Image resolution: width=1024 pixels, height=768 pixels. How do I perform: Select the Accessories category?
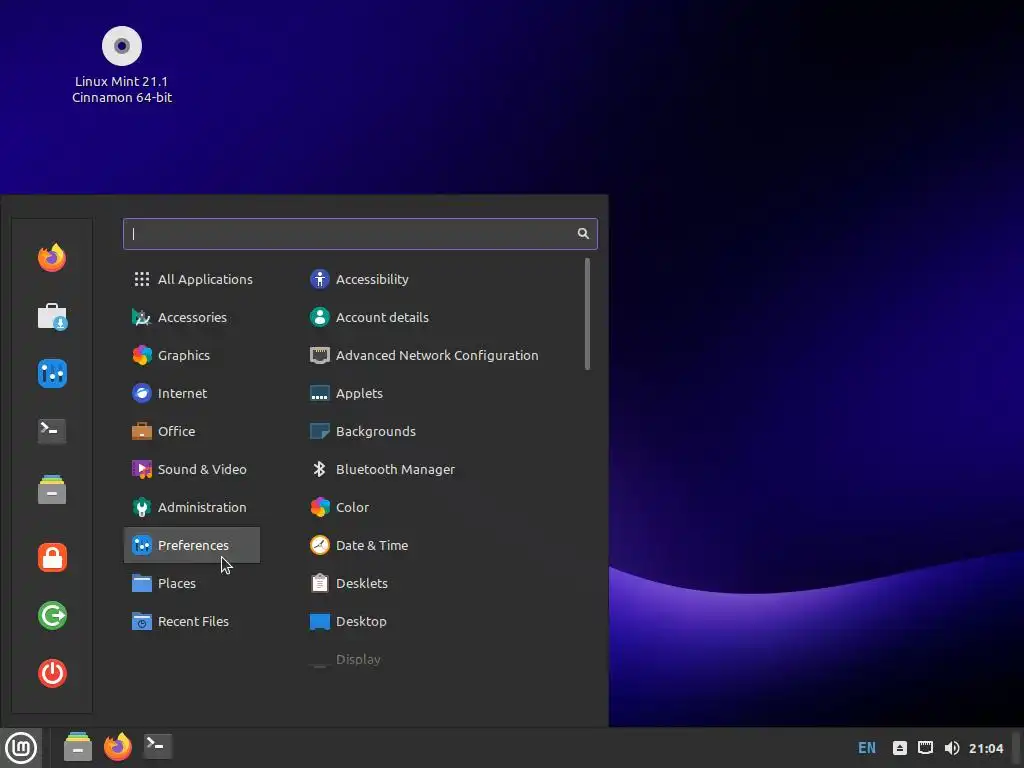(192, 317)
